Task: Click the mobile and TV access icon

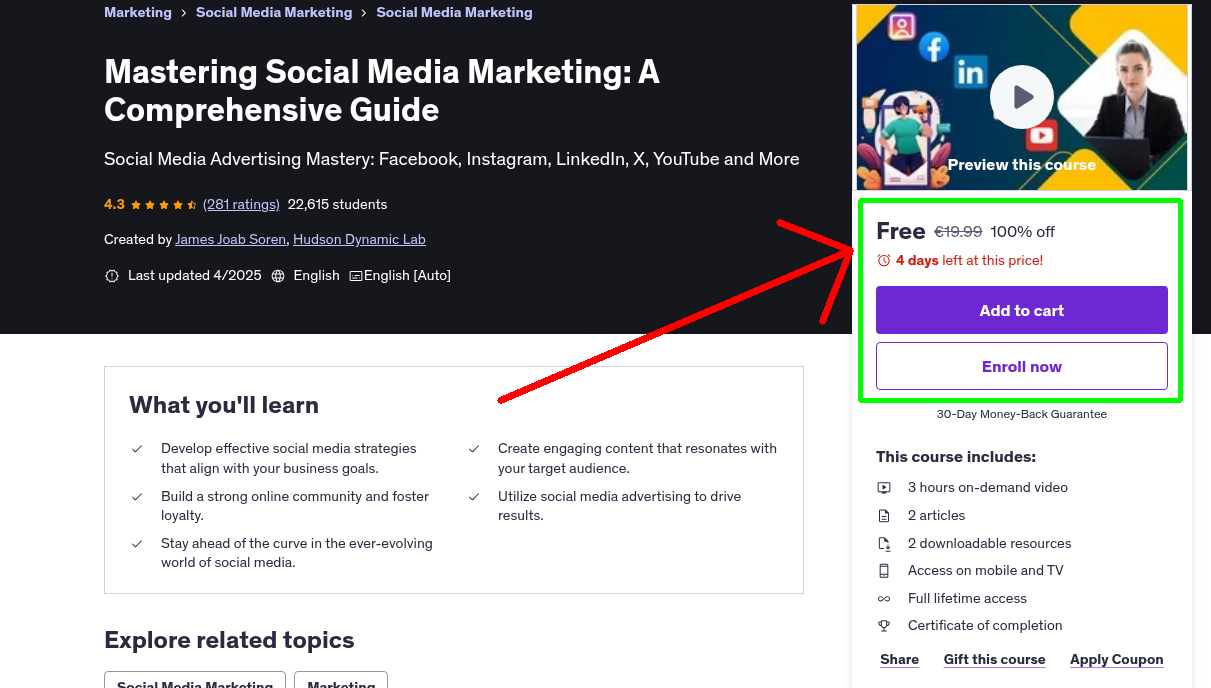Action: click(884, 571)
